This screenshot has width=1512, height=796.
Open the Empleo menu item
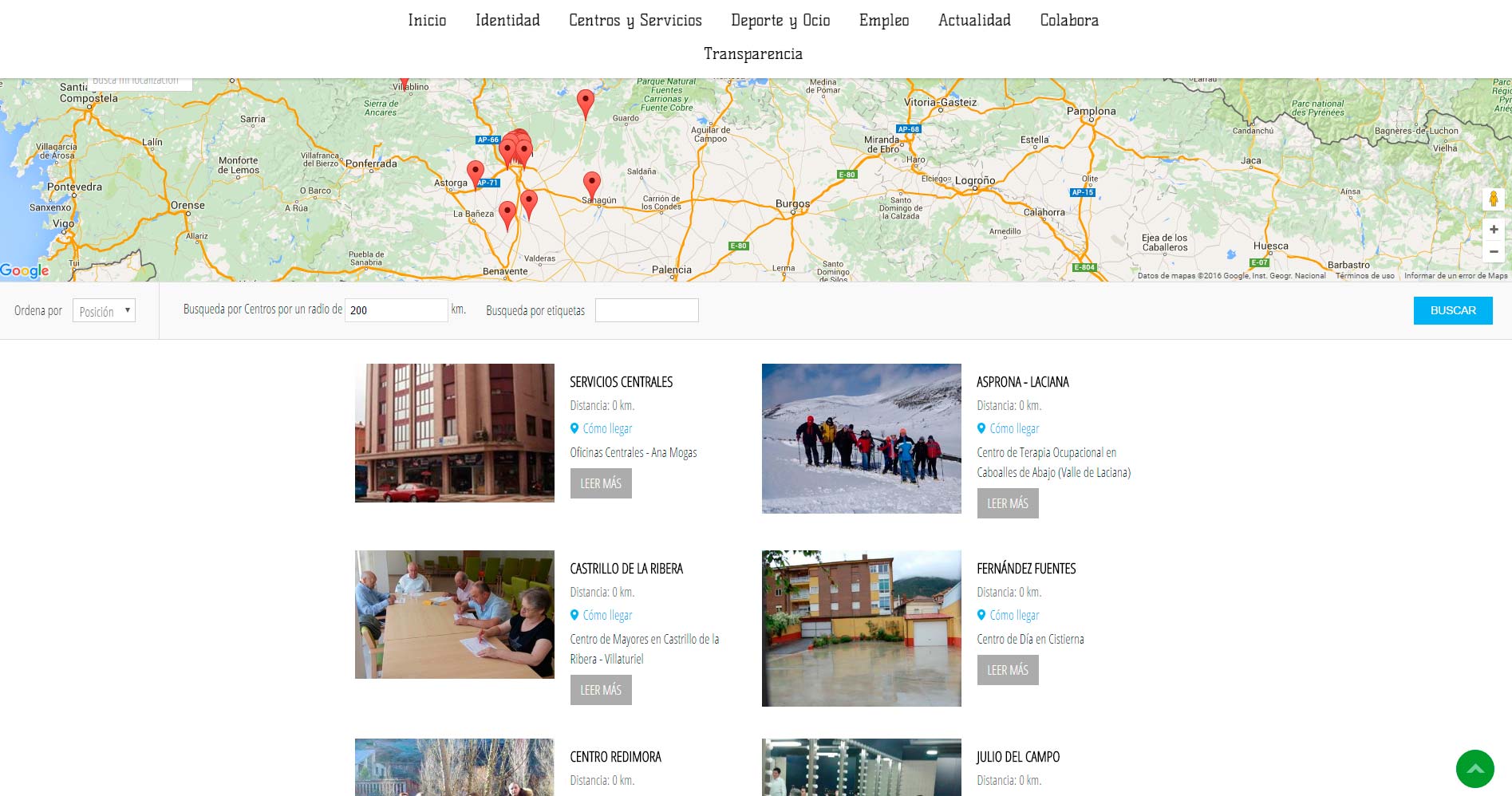884,21
